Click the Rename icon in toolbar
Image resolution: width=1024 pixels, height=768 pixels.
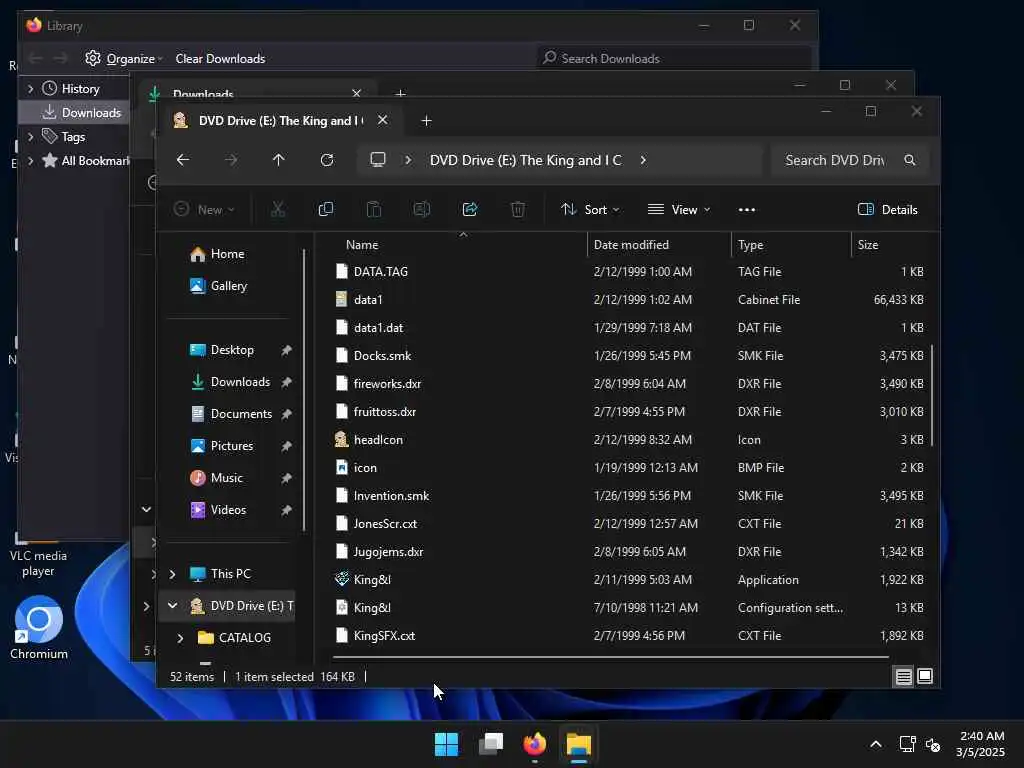click(x=421, y=210)
